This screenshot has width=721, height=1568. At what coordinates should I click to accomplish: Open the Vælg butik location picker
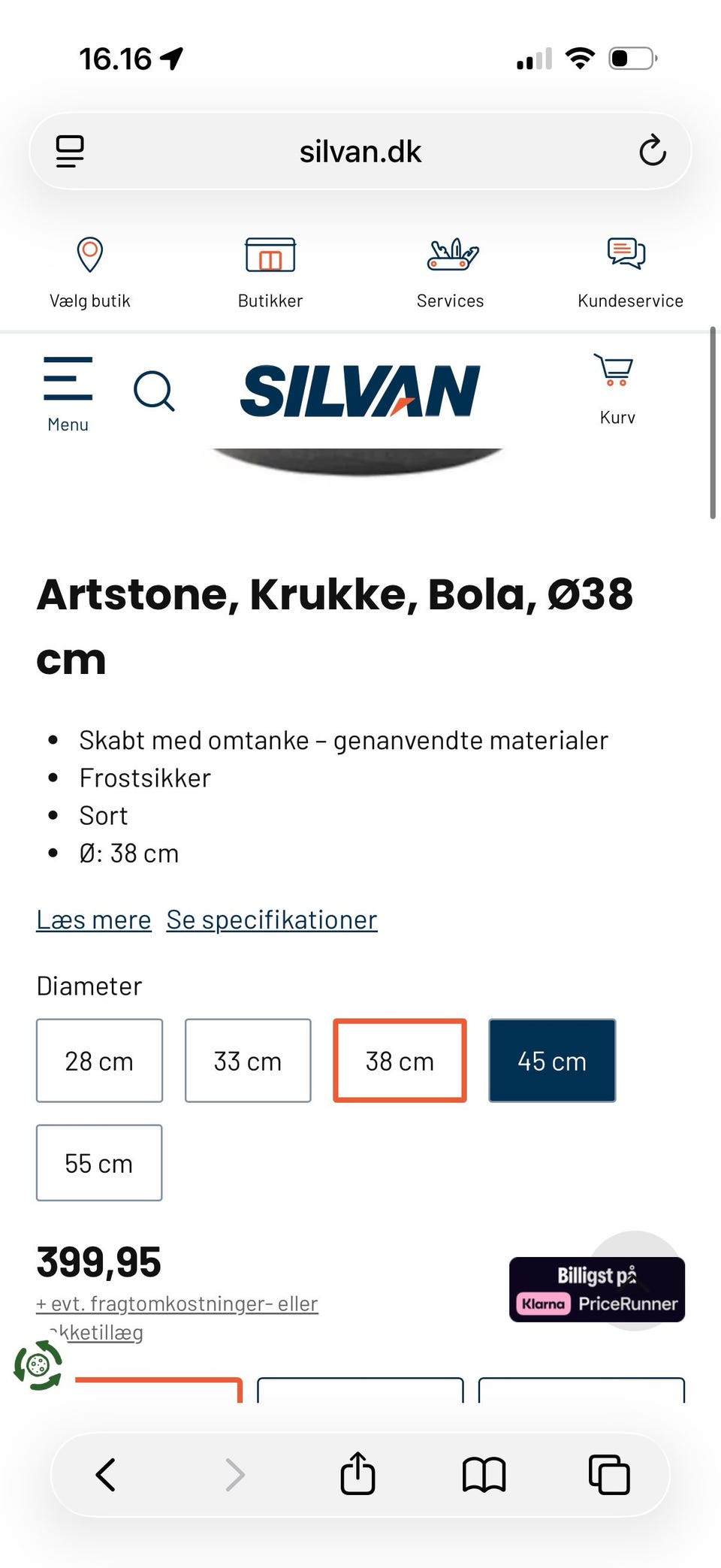[x=89, y=270]
